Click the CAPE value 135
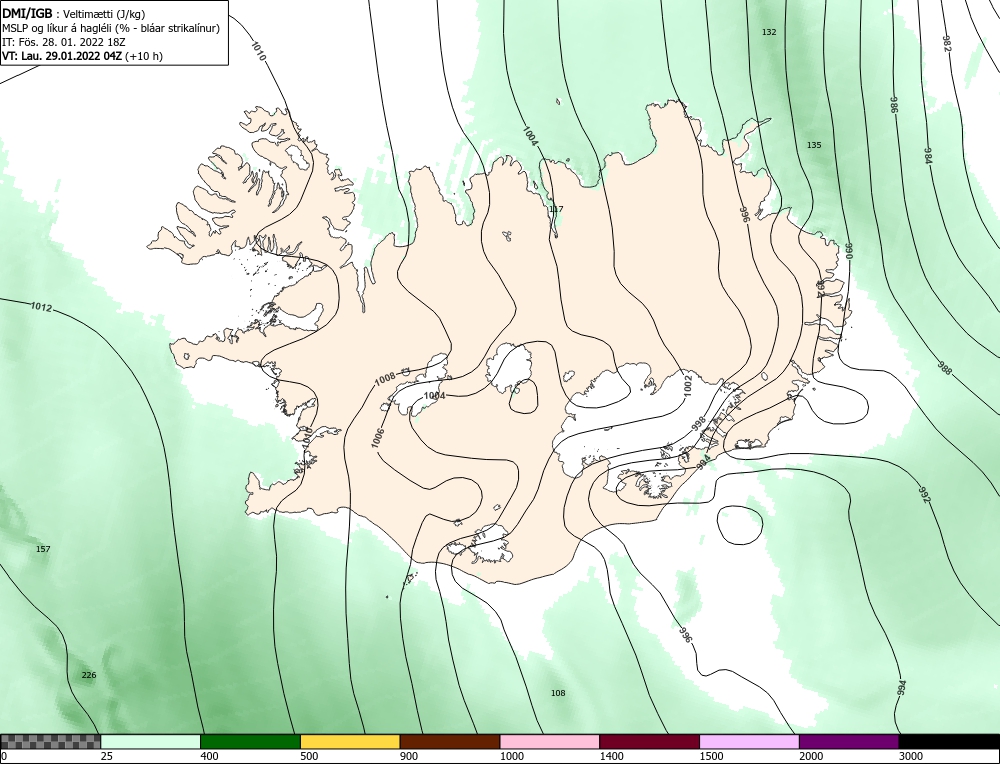The image size is (1000, 764). pos(814,145)
